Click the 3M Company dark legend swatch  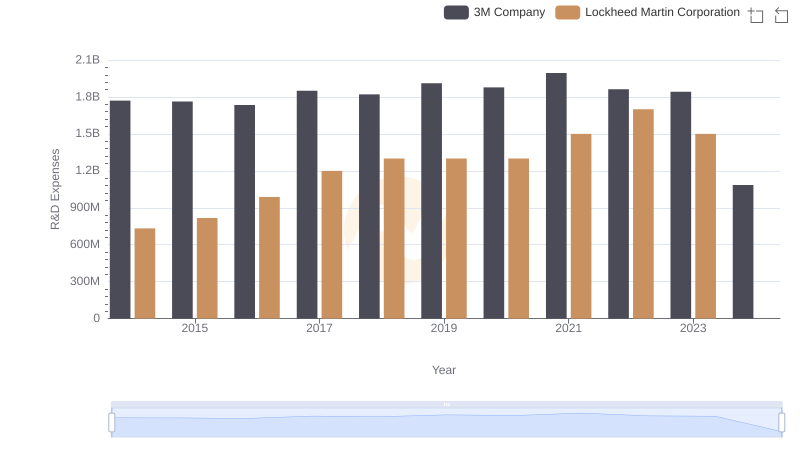[456, 12]
